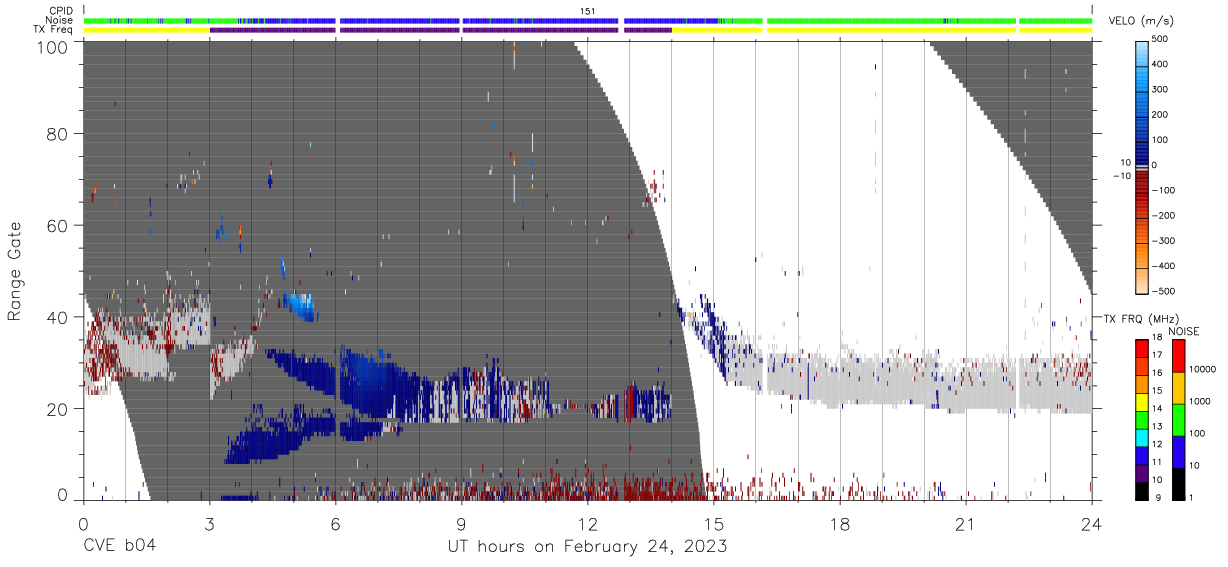Click the y-axis tick label '20'
This screenshot has width=1228, height=567.
[58, 409]
